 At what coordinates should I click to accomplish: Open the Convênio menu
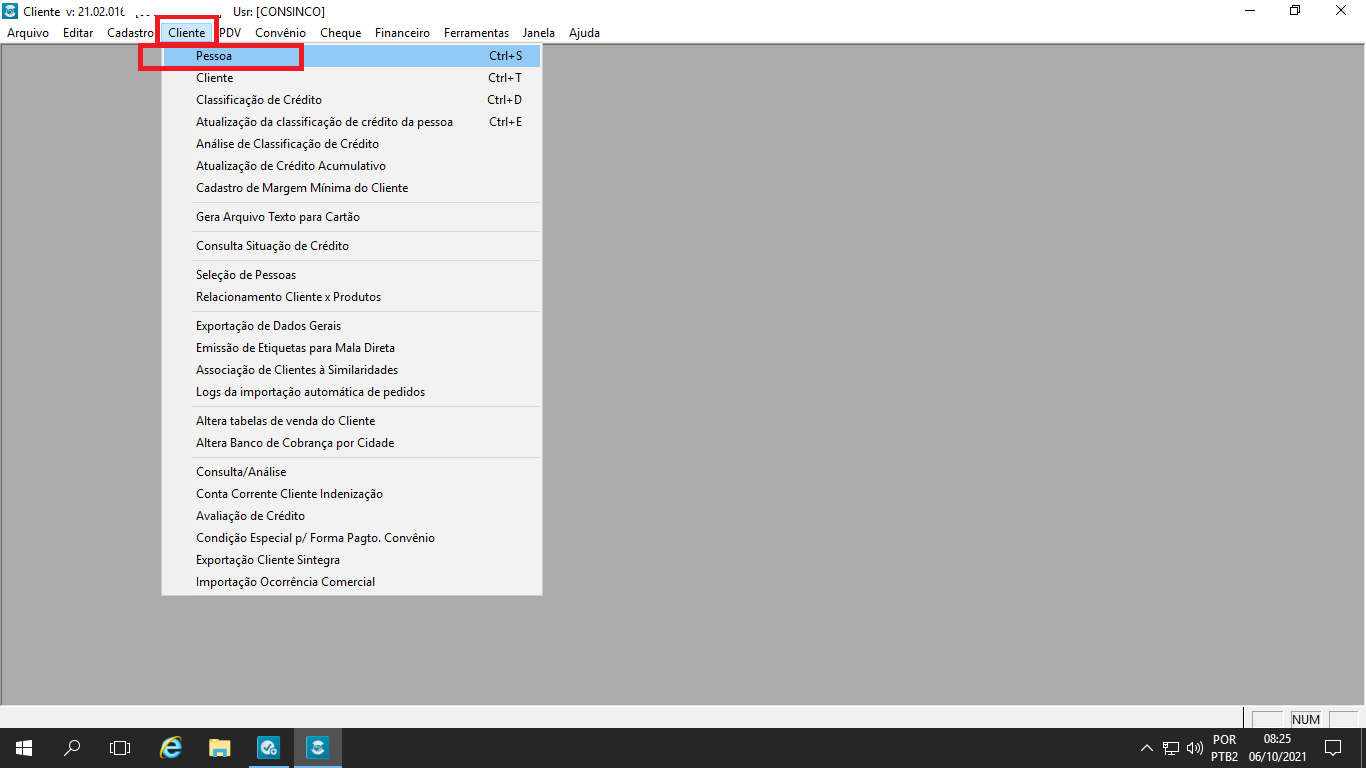280,33
